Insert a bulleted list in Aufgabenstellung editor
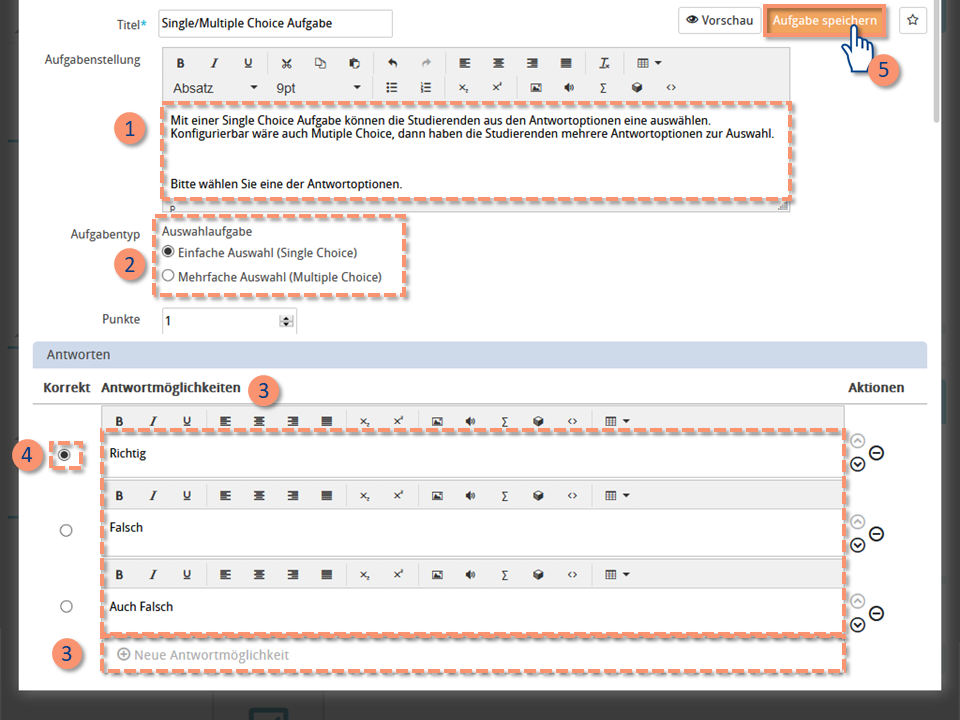This screenshot has width=960, height=720. [392, 88]
